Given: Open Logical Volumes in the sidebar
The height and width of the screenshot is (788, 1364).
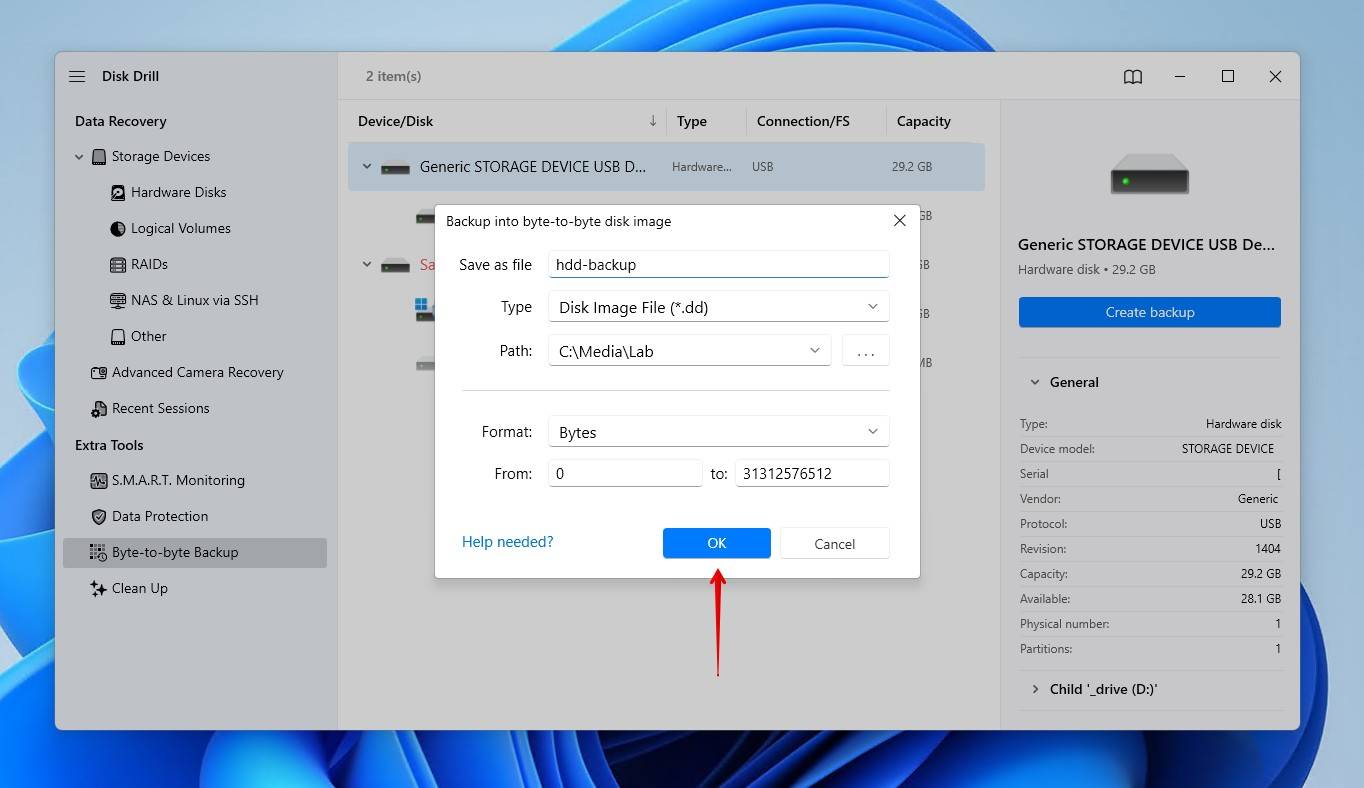Looking at the screenshot, I should tap(180, 228).
